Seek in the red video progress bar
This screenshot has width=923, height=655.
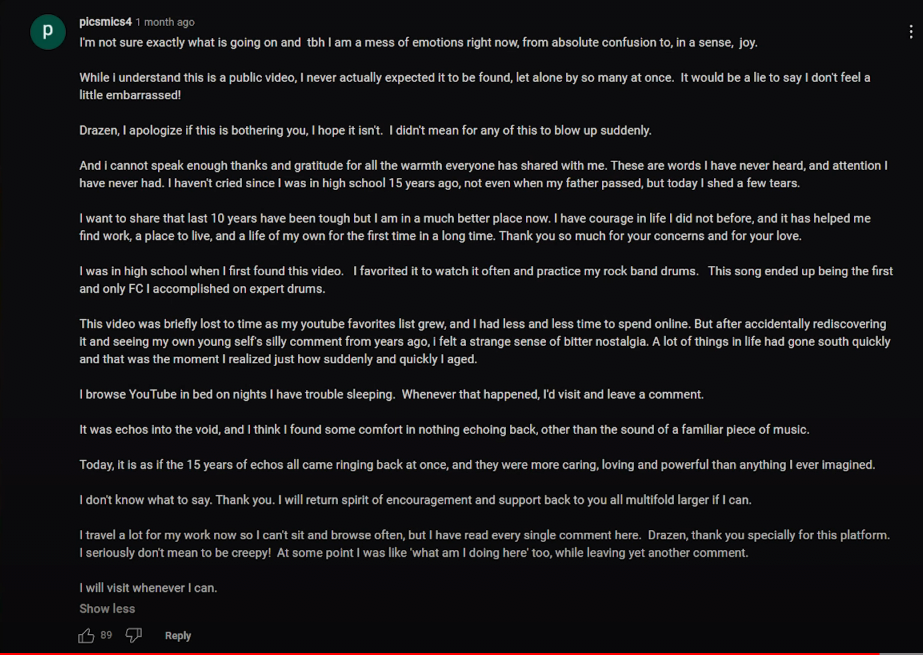click(439, 653)
